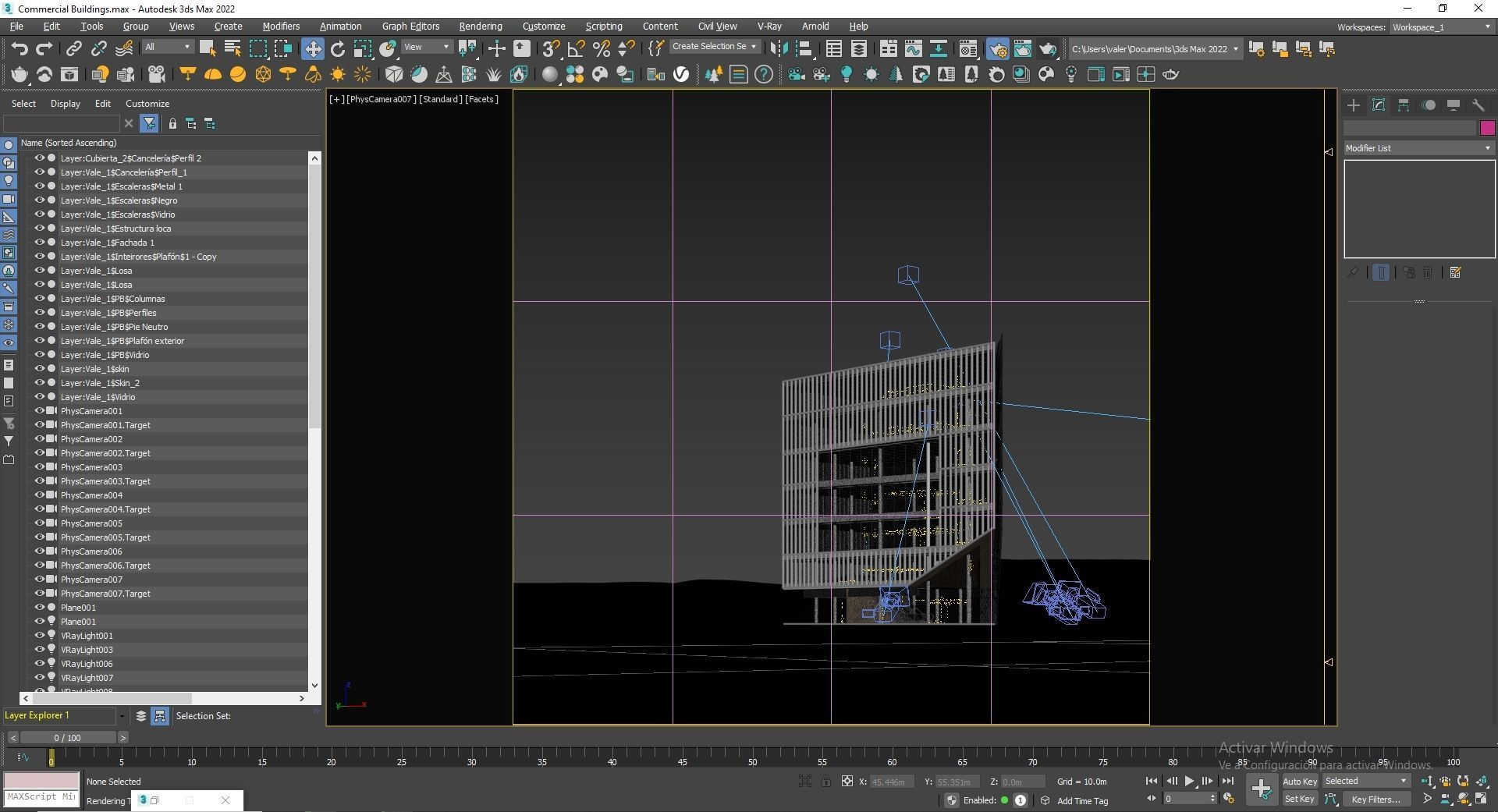Open the Curve Editor icon
The image size is (1498, 812).
click(913, 48)
